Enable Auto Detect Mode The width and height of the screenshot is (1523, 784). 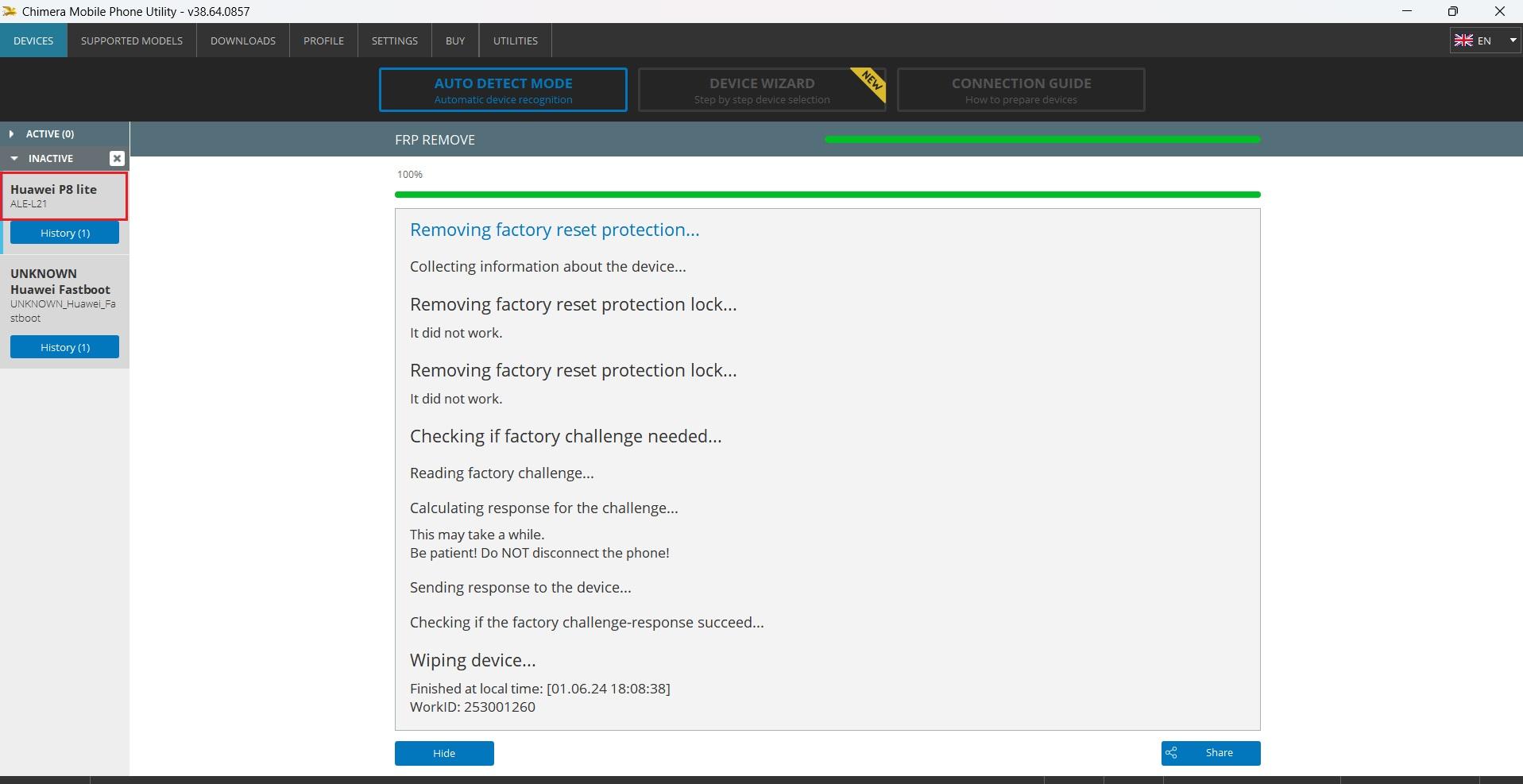point(503,90)
